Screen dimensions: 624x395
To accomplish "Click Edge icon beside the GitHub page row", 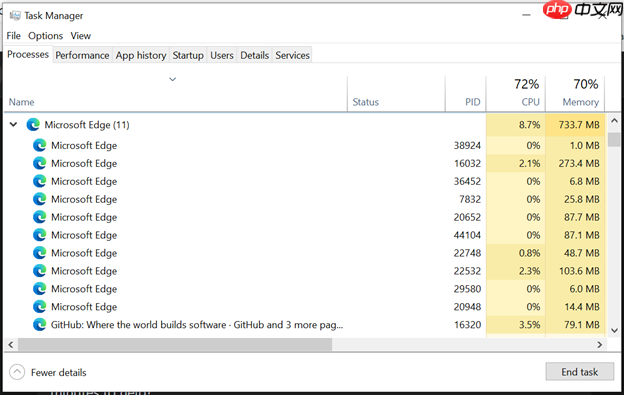I will (39, 325).
